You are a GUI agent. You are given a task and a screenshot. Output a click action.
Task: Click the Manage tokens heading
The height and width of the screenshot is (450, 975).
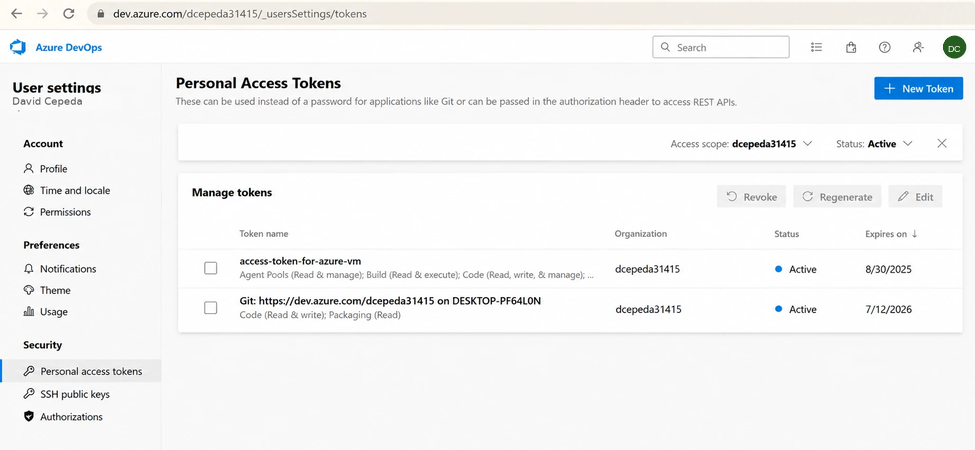coord(232,193)
